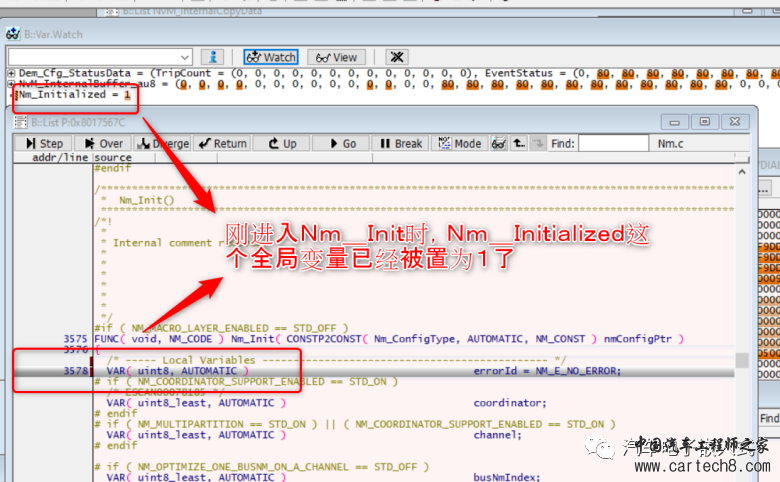Click the Go run button
The width and height of the screenshot is (780, 482).
pos(341,143)
